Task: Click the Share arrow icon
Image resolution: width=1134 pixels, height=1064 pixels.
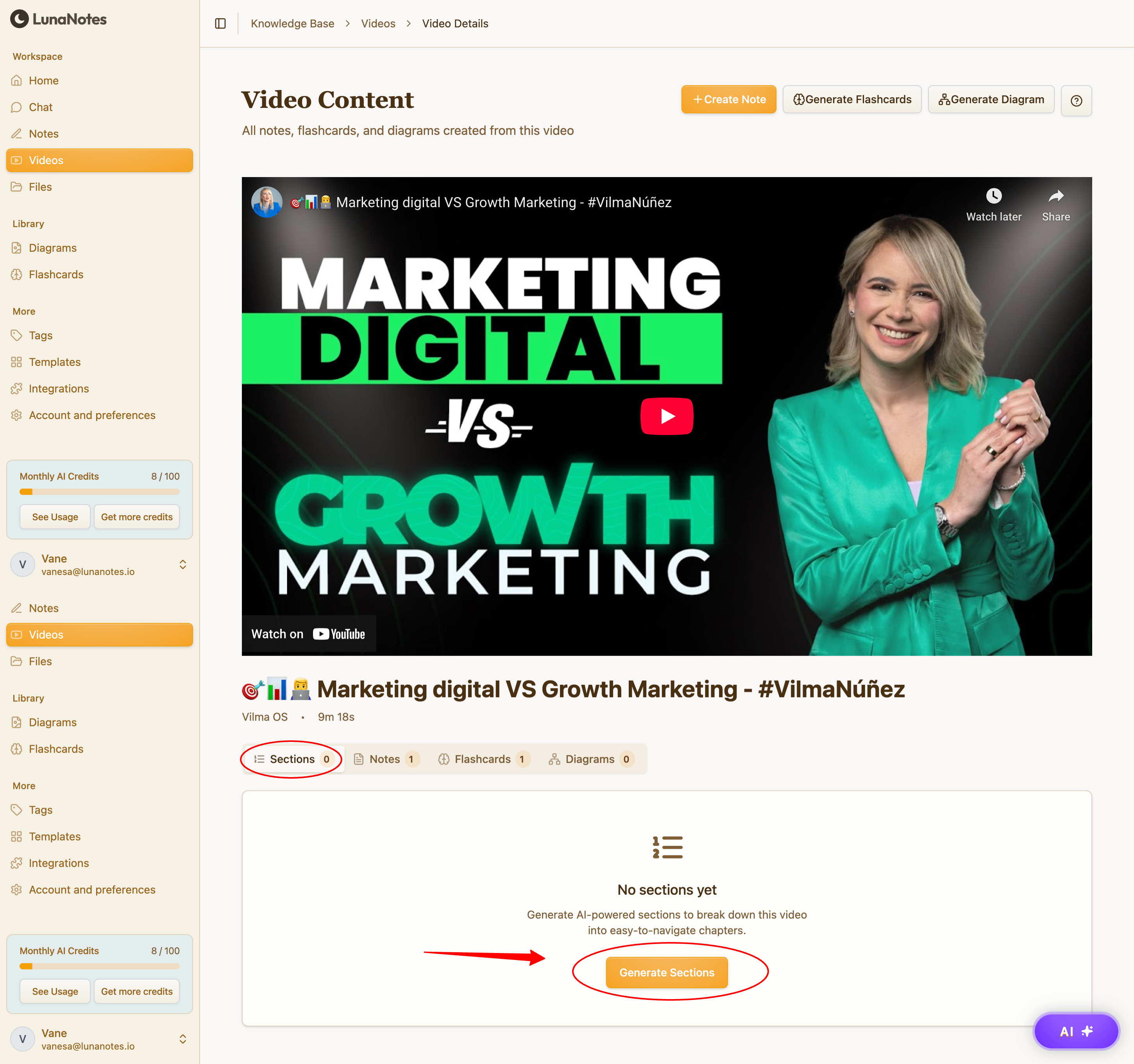Action: pyautogui.click(x=1055, y=196)
